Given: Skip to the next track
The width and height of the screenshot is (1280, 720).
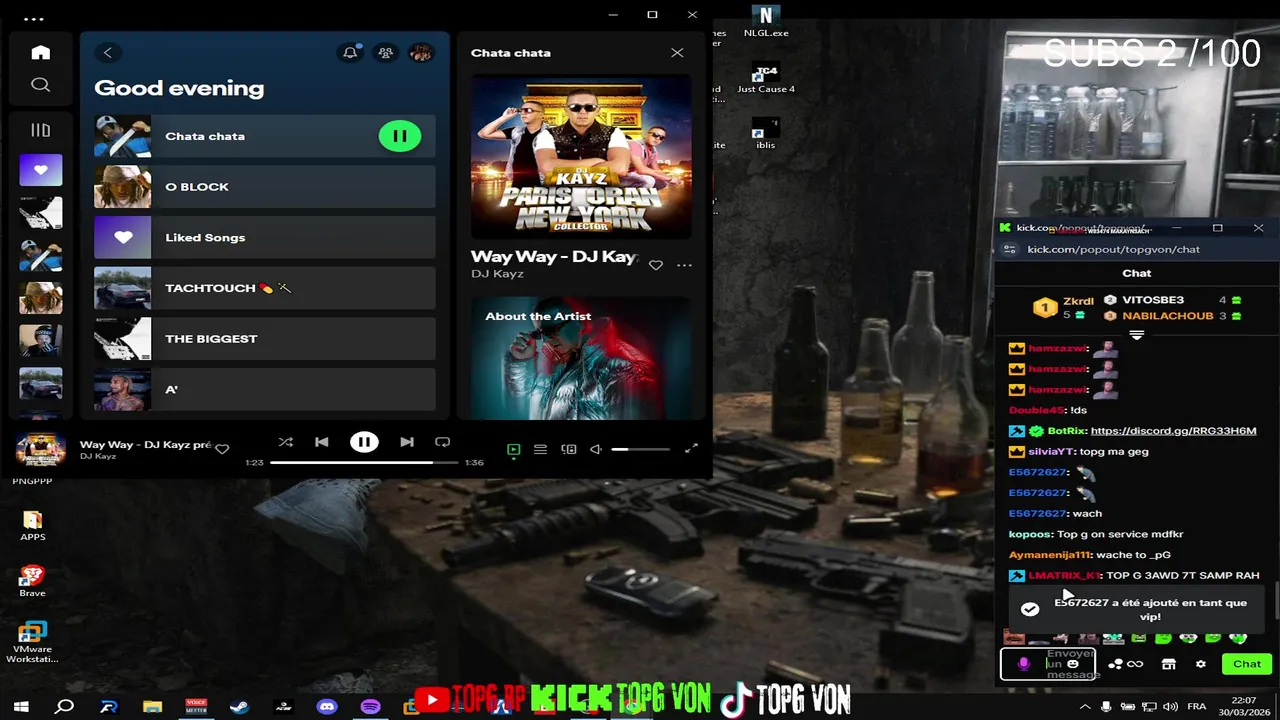Looking at the screenshot, I should 407,442.
